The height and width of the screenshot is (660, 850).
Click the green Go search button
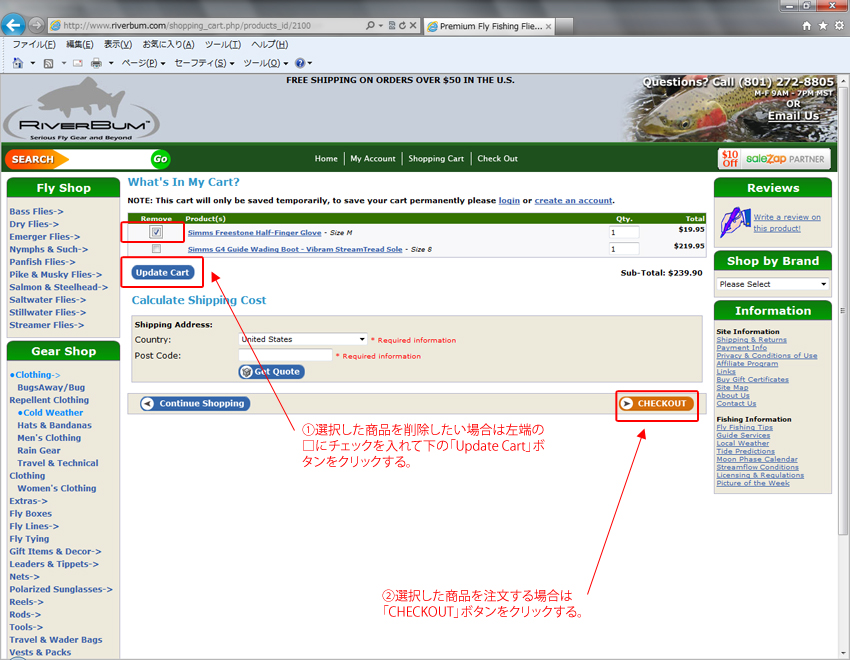160,159
